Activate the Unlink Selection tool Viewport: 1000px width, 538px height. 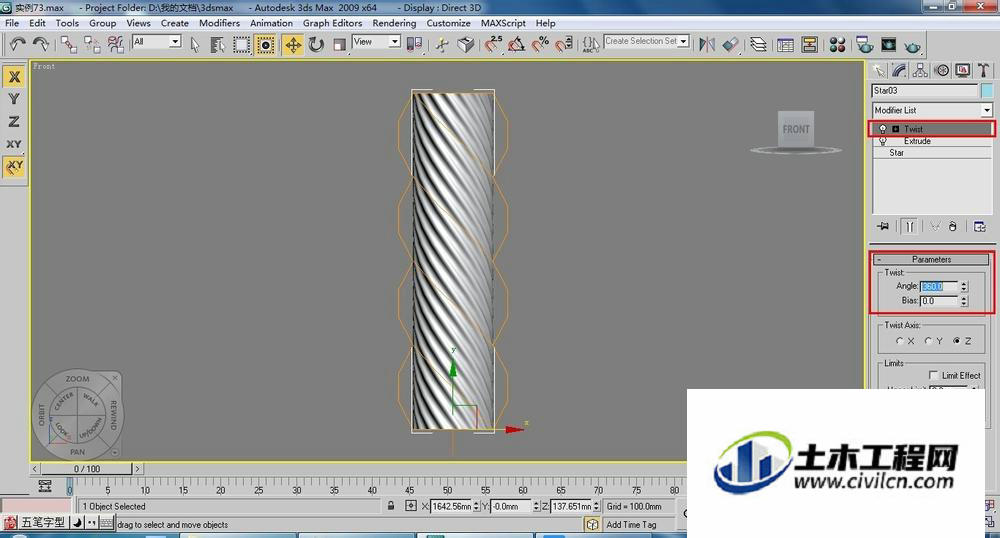click(x=92, y=44)
